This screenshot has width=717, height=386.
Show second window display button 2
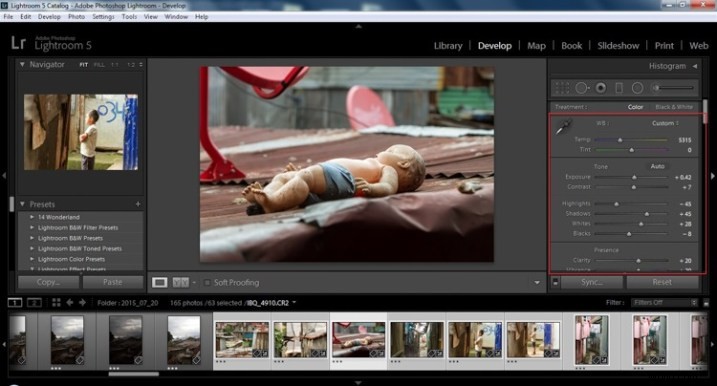[x=34, y=303]
